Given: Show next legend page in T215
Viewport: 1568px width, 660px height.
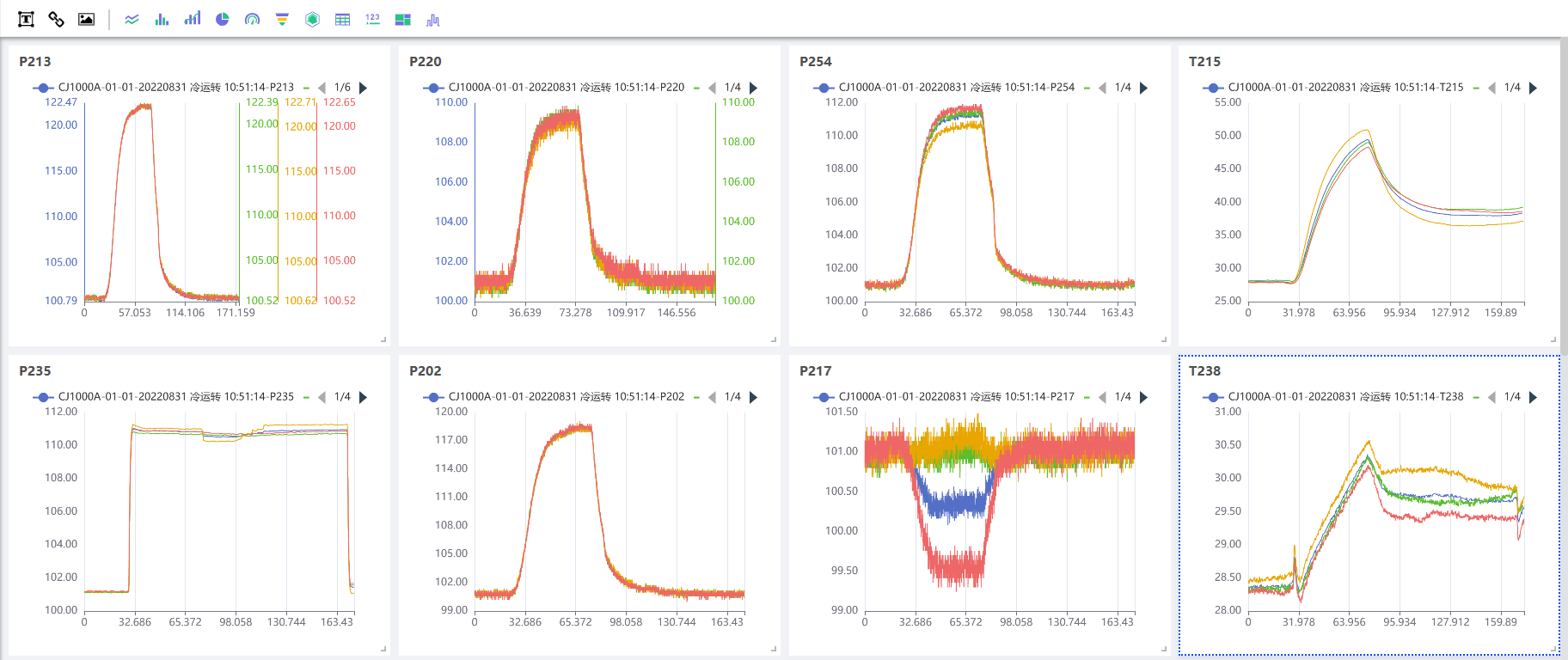Looking at the screenshot, I should click(x=1533, y=88).
